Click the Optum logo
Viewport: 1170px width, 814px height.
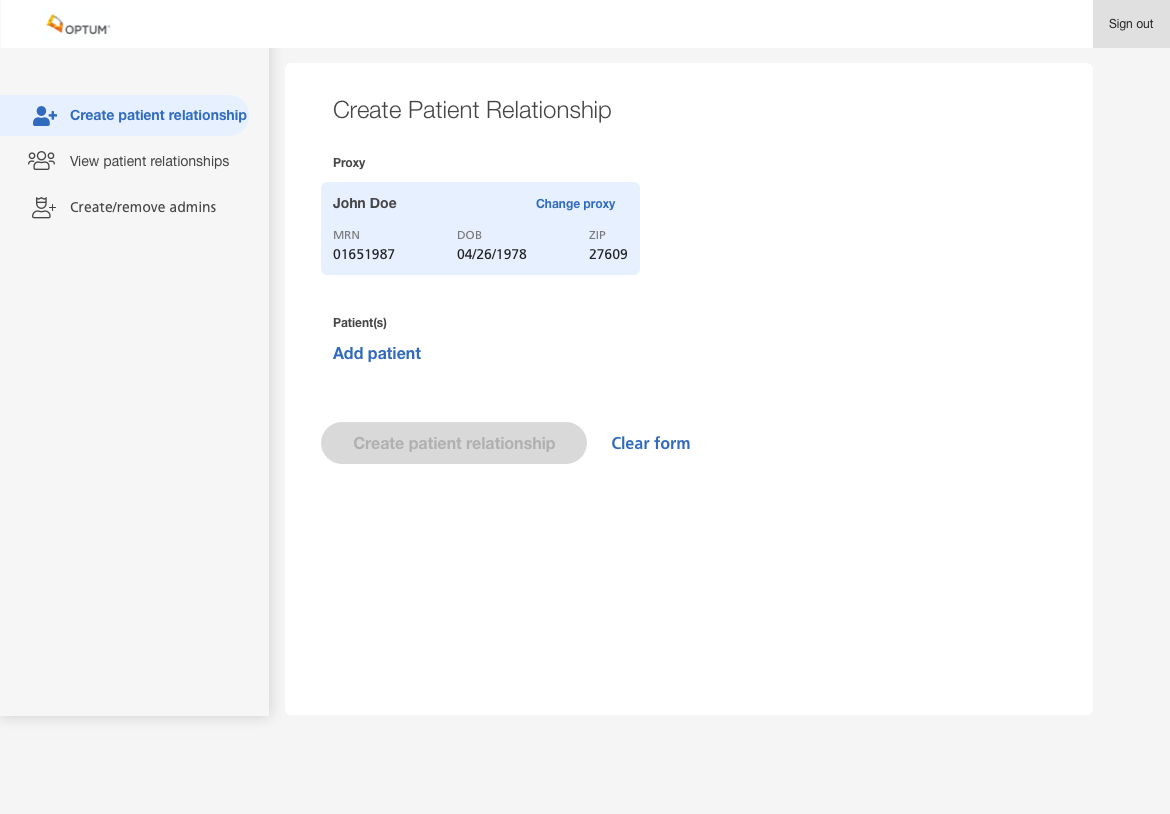[x=78, y=25]
